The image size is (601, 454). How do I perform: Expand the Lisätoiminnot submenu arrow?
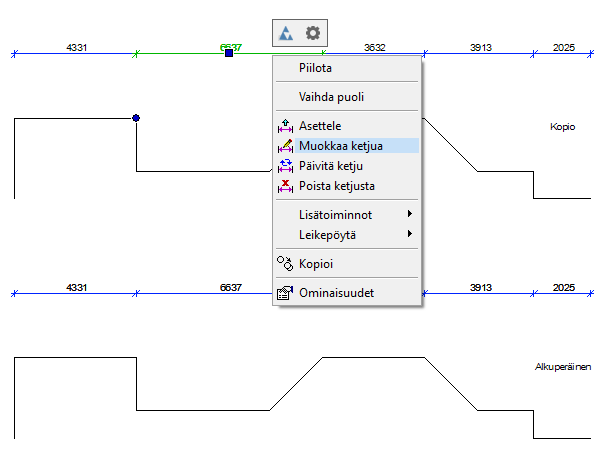coord(410,215)
